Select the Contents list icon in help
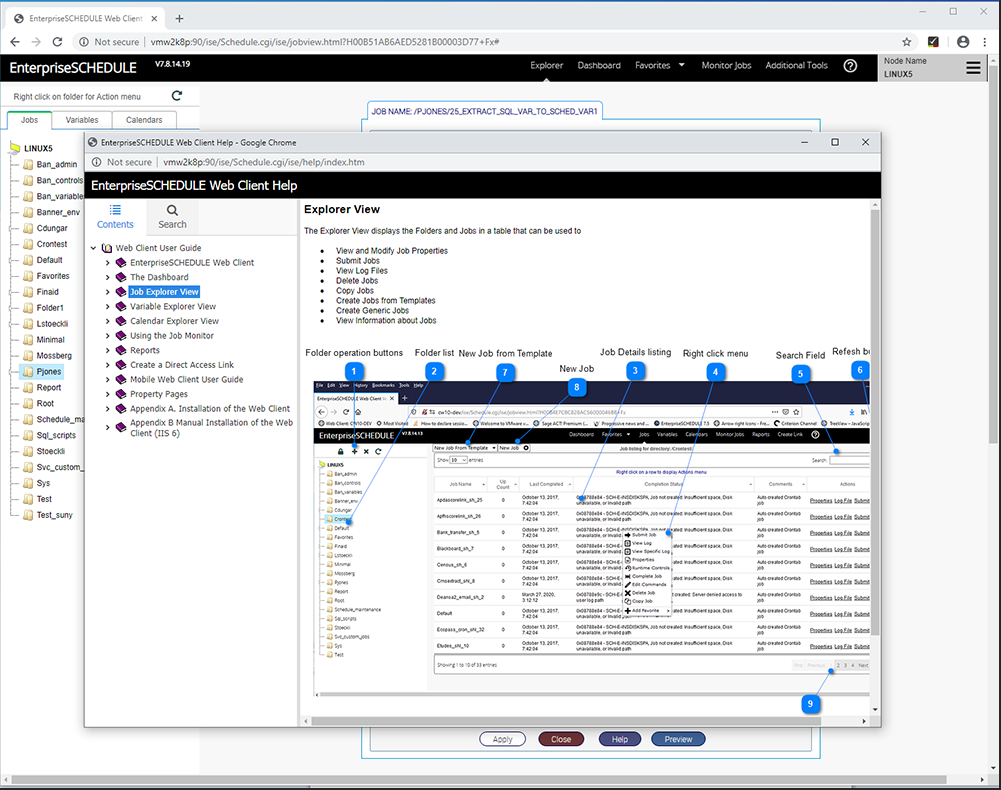1001x790 pixels. [115, 211]
